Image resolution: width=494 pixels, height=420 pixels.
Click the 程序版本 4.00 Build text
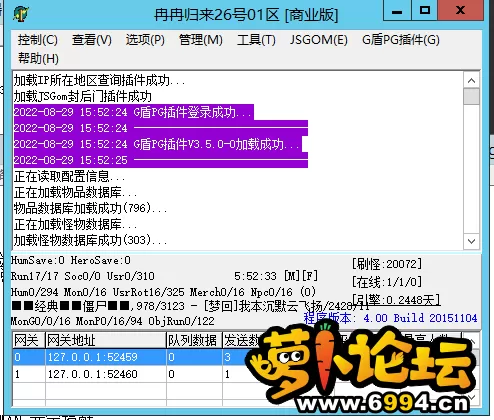point(390,318)
